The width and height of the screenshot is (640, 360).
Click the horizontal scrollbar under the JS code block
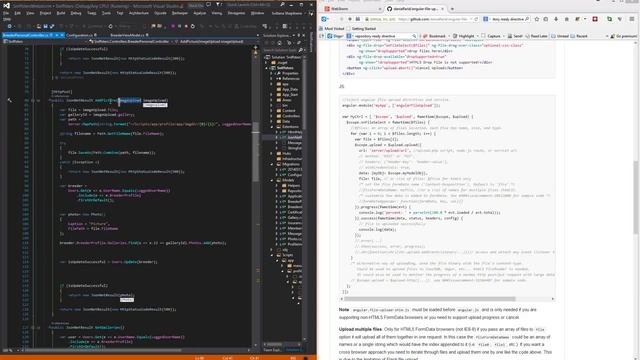(x=430, y=299)
